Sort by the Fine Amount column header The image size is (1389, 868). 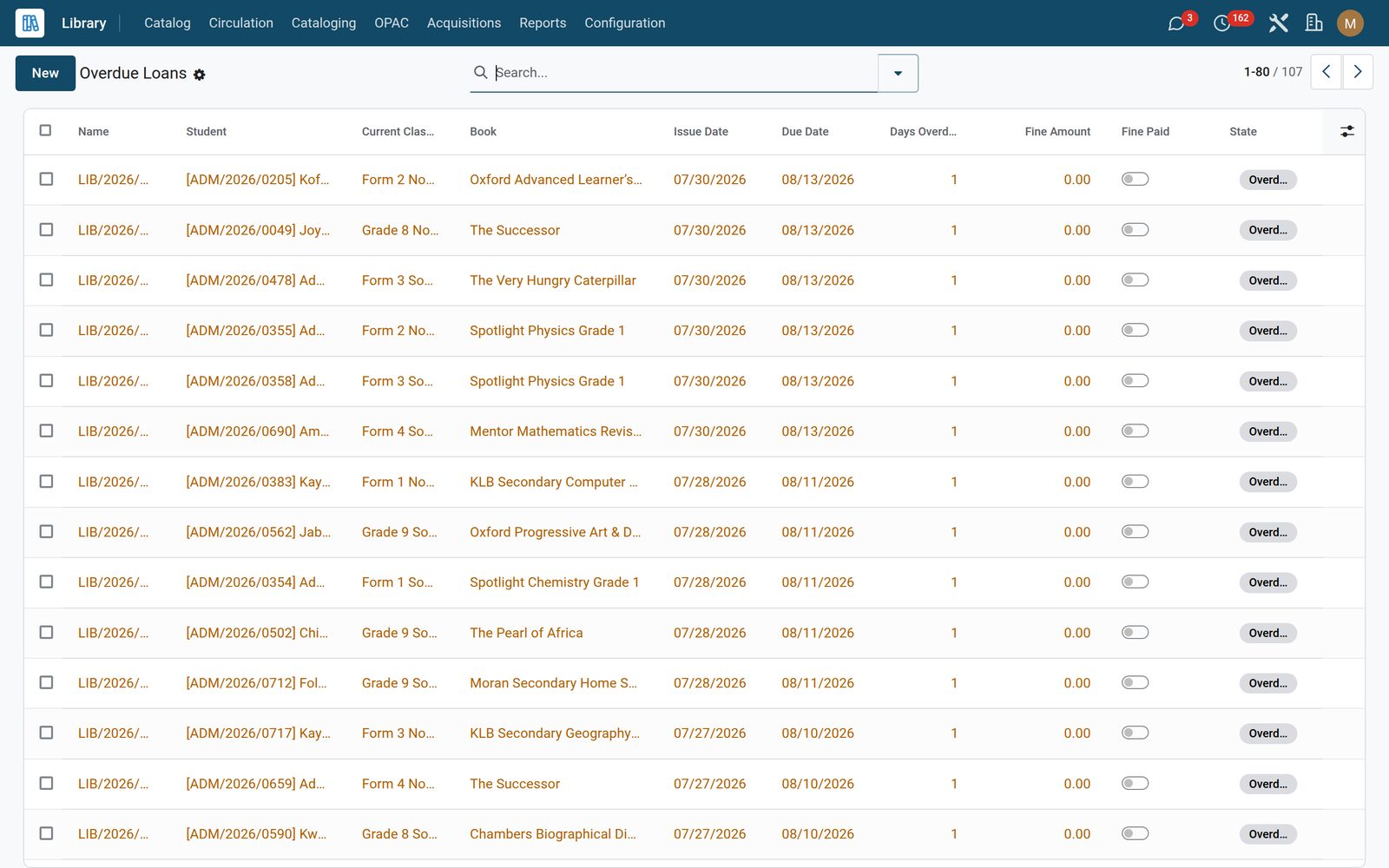point(1057,132)
